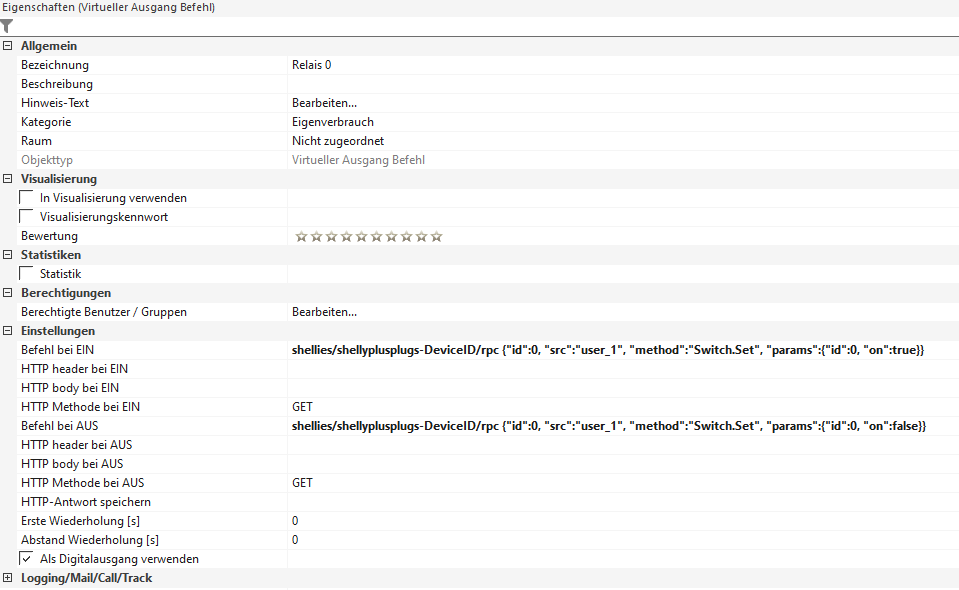Click the Befehl bei AUS command field
Image resolution: width=959 pixels, height=590 pixels.
[x=608, y=426]
